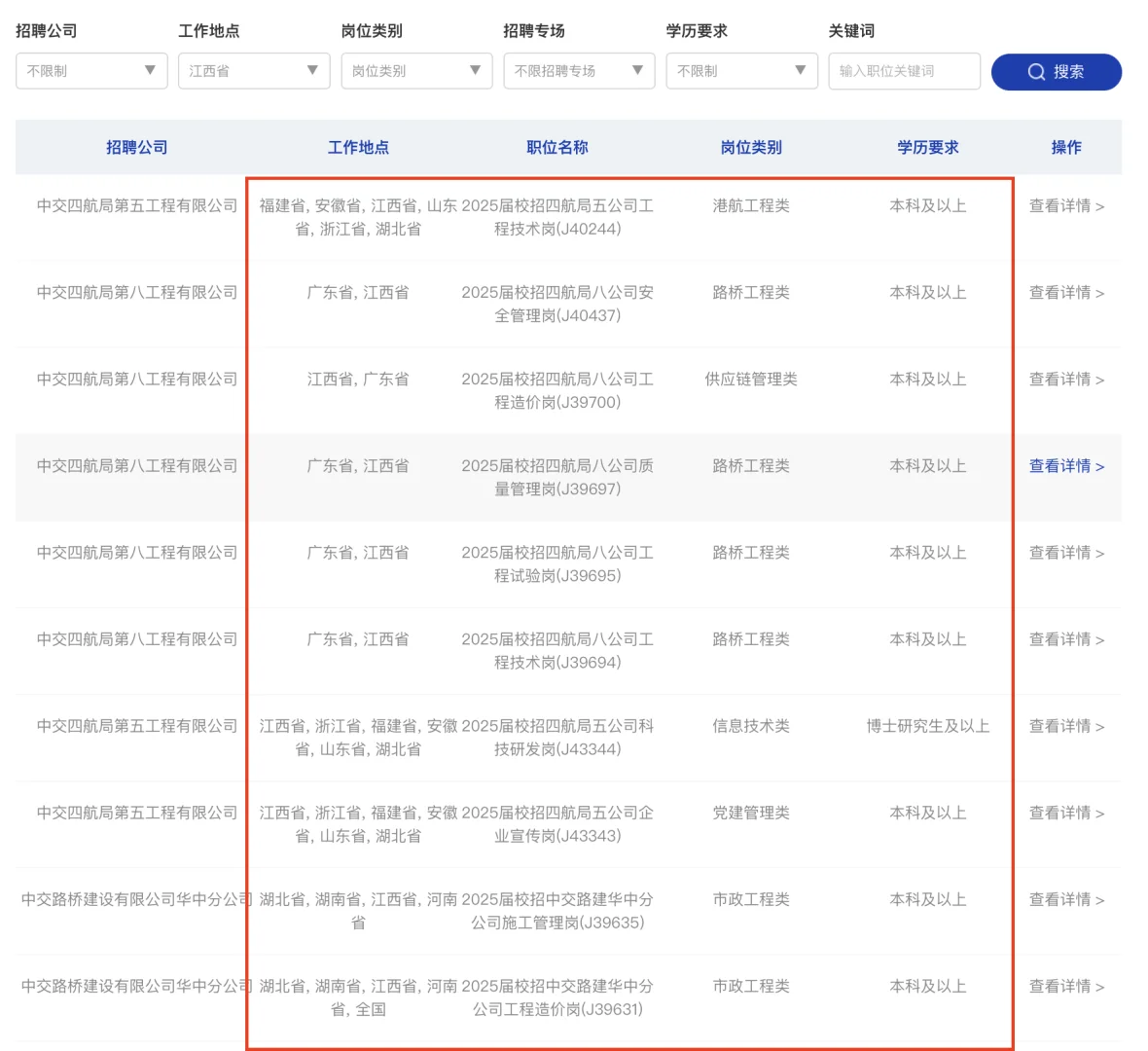Click location cell in the J39631 row
Image resolution: width=1148 pixels, height=1051 pixels.
[358, 997]
